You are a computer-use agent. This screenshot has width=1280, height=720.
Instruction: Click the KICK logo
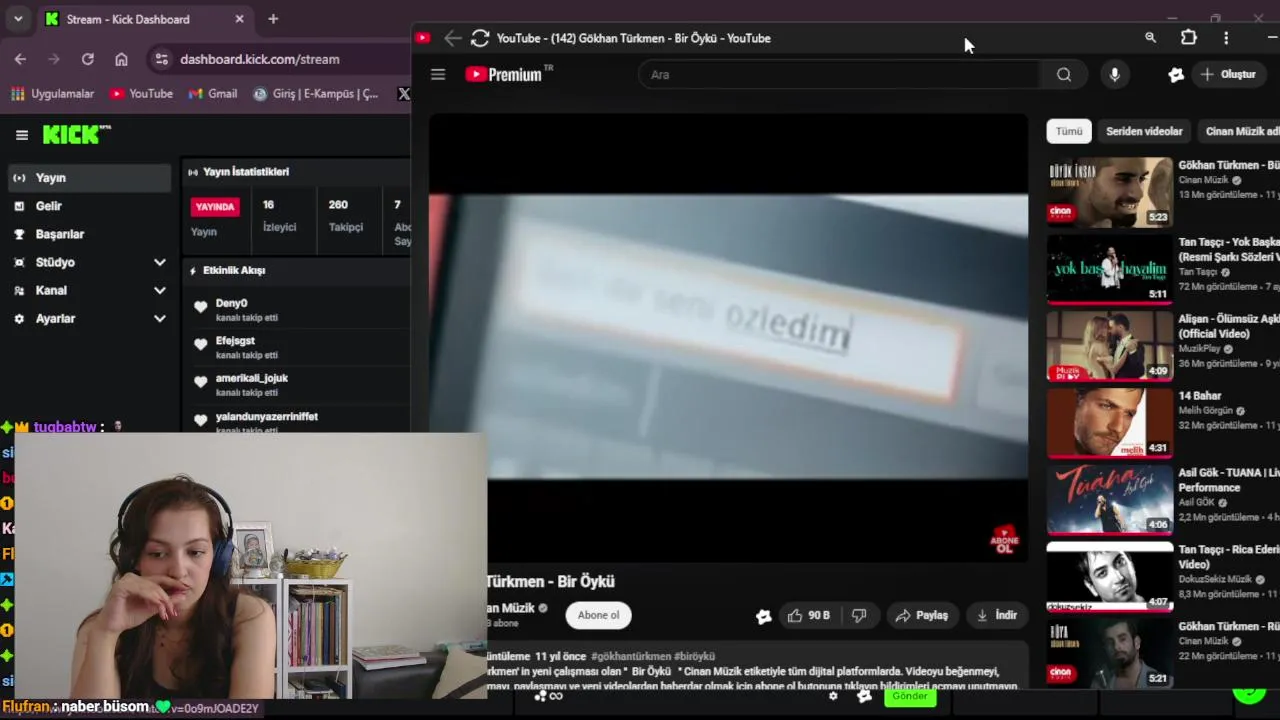77,134
